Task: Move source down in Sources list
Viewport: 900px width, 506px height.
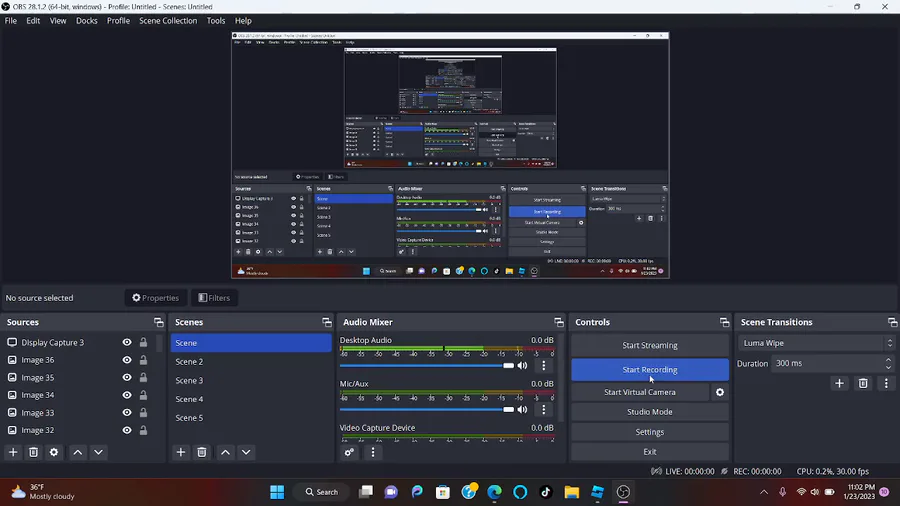Action: click(x=98, y=452)
